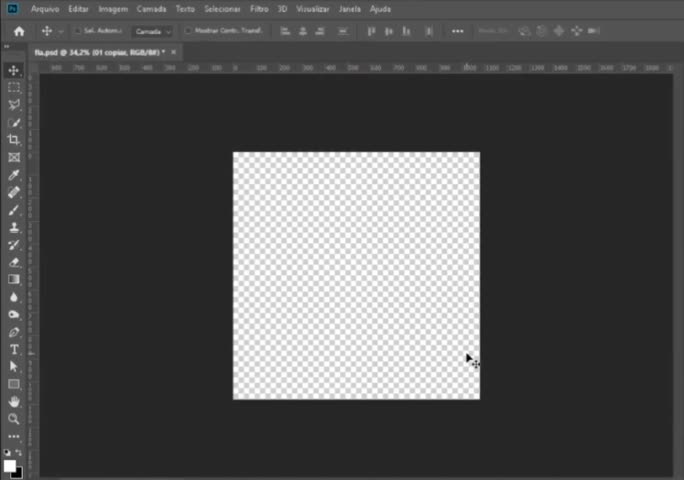Select the Dodge tool
Viewport: 684px width, 480px height.
(x=14, y=315)
